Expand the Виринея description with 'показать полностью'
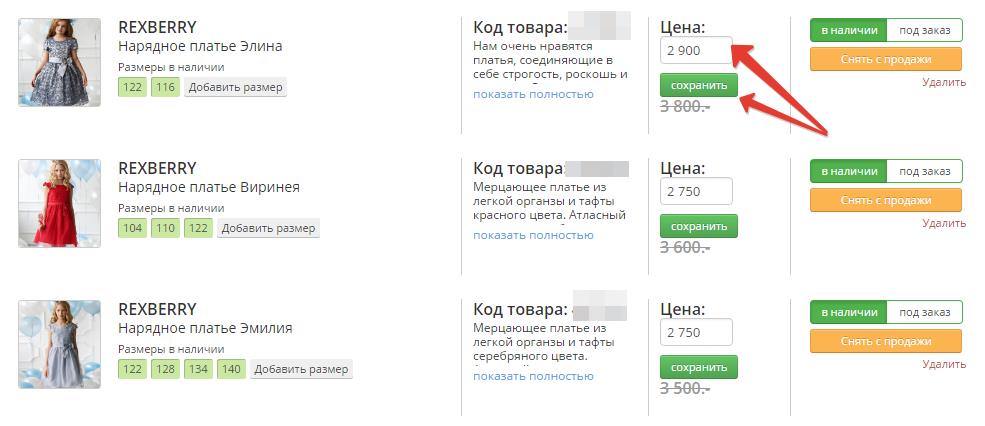This screenshot has height=426, width=985. (533, 235)
